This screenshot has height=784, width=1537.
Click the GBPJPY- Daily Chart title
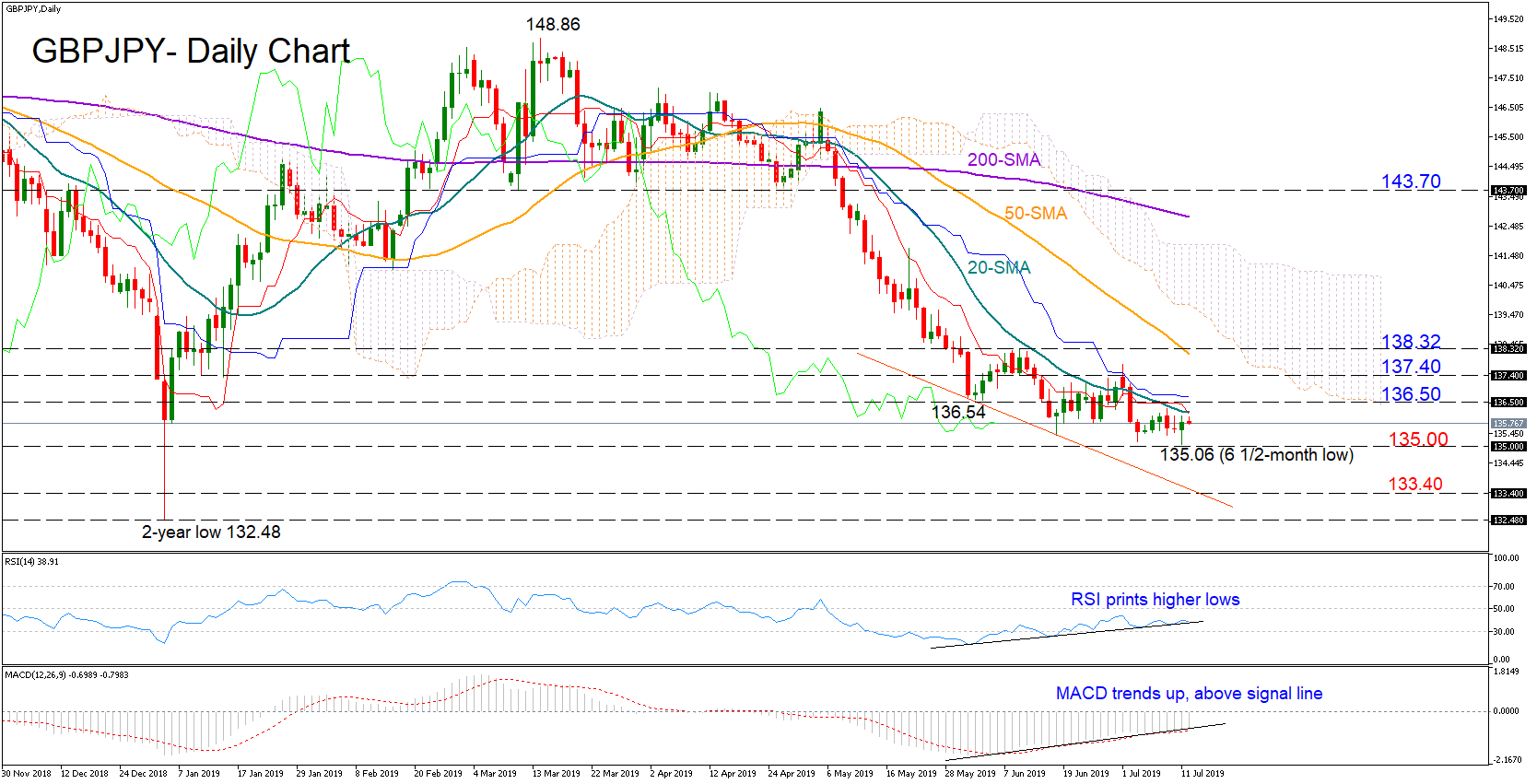click(x=191, y=51)
